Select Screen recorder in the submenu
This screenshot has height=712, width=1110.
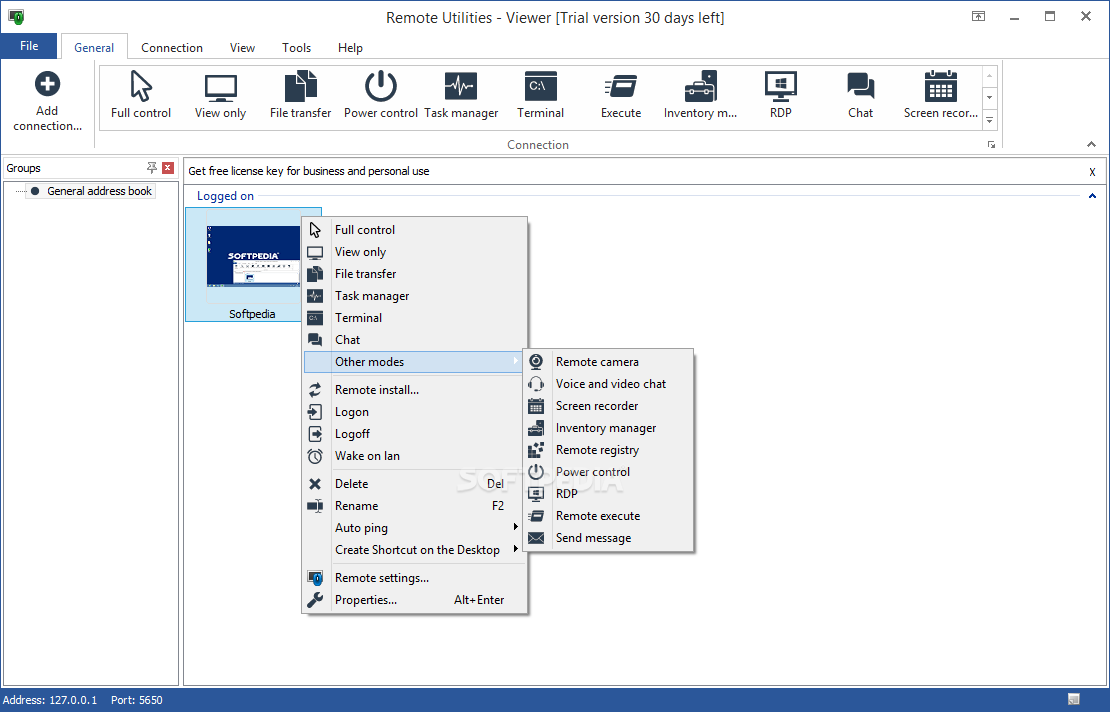coord(608,406)
